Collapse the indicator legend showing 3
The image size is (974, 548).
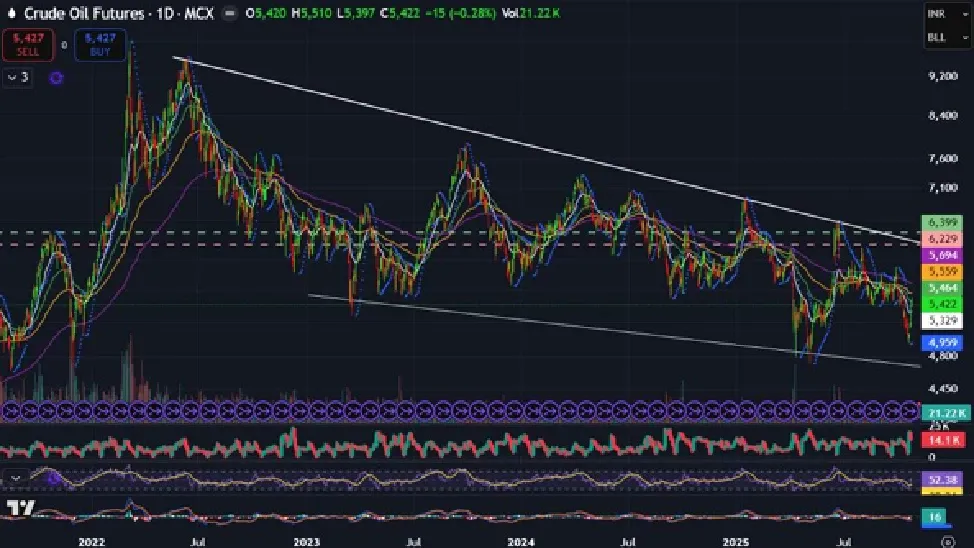17,77
